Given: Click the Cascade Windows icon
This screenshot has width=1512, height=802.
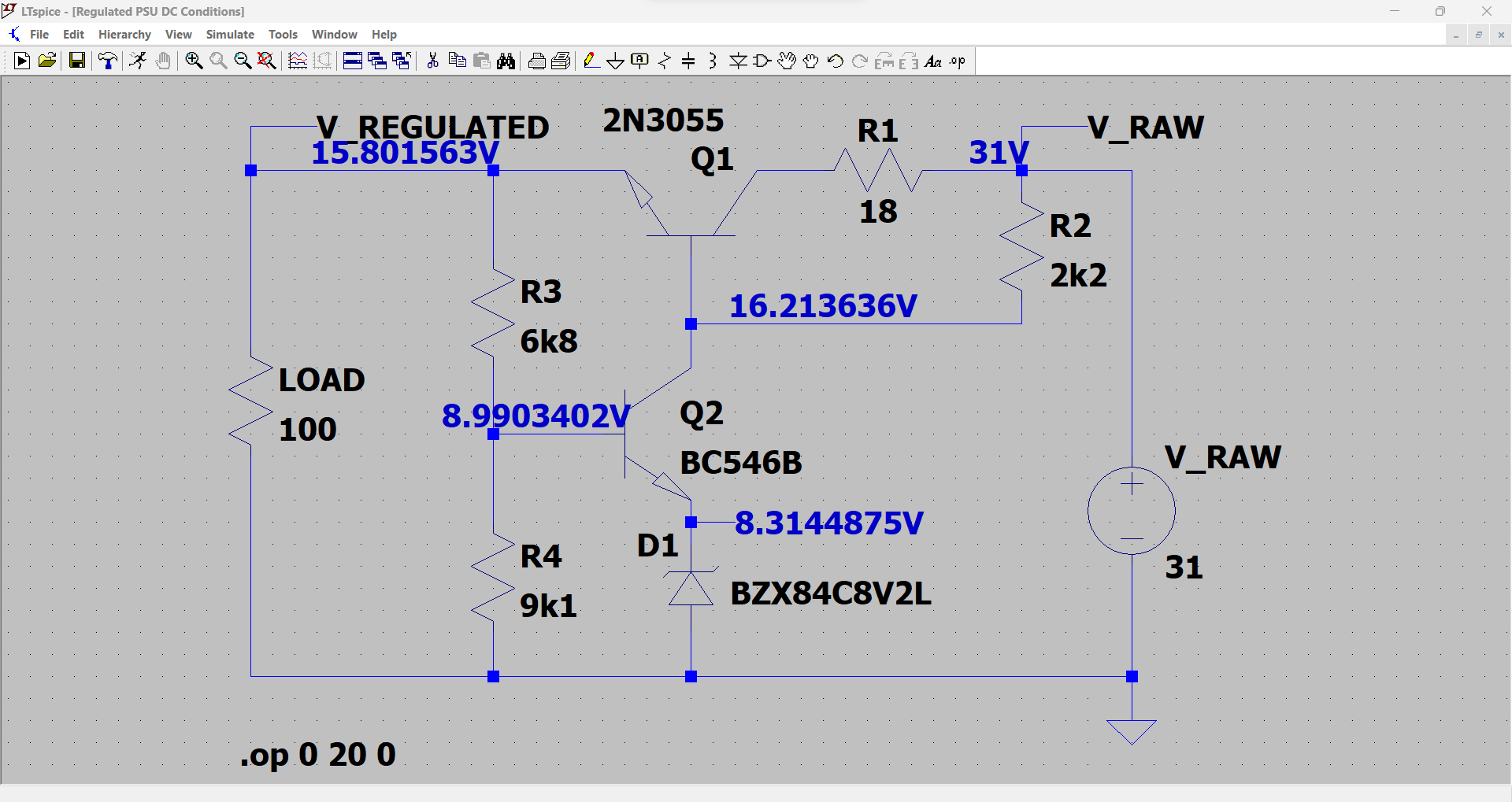Looking at the screenshot, I should click(x=377, y=61).
